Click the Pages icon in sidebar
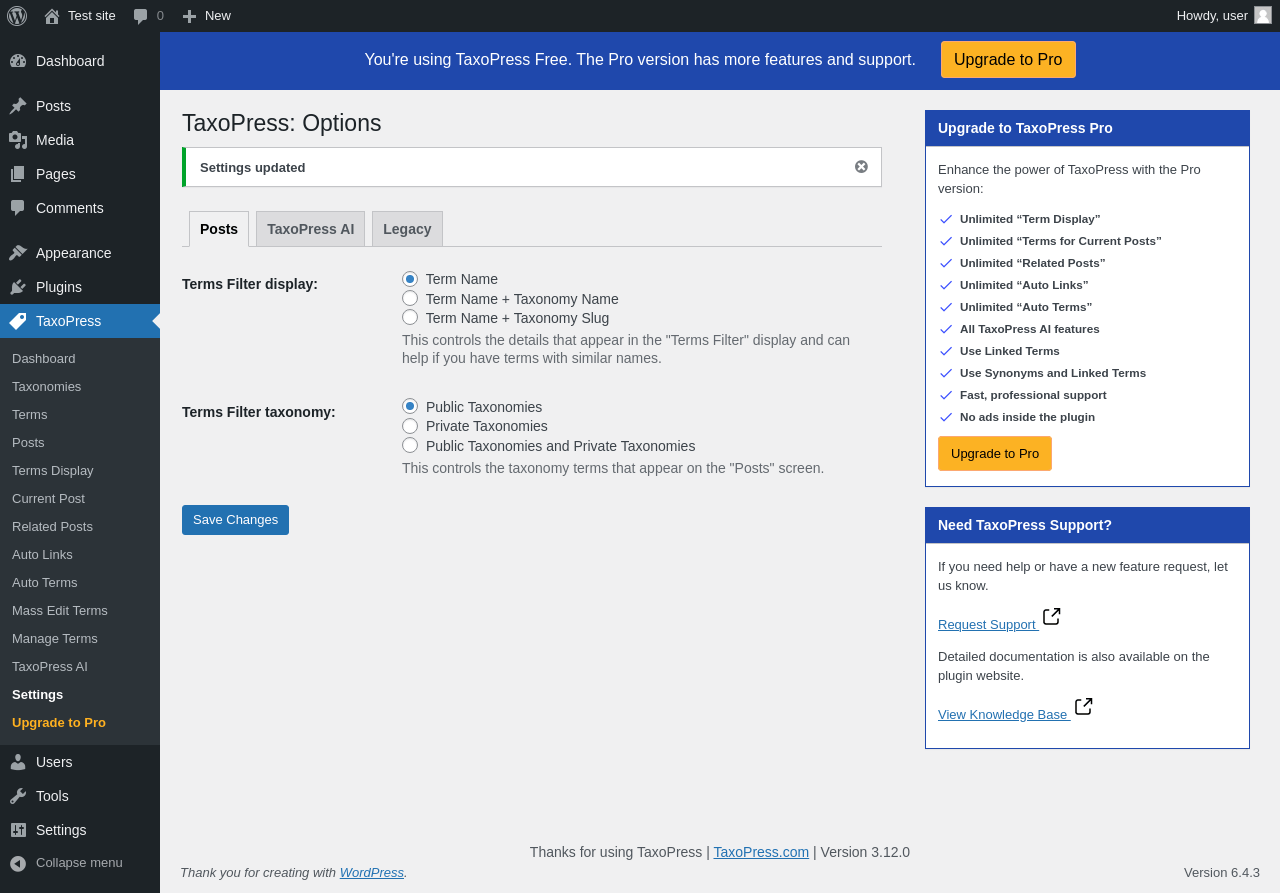 pos(18,174)
